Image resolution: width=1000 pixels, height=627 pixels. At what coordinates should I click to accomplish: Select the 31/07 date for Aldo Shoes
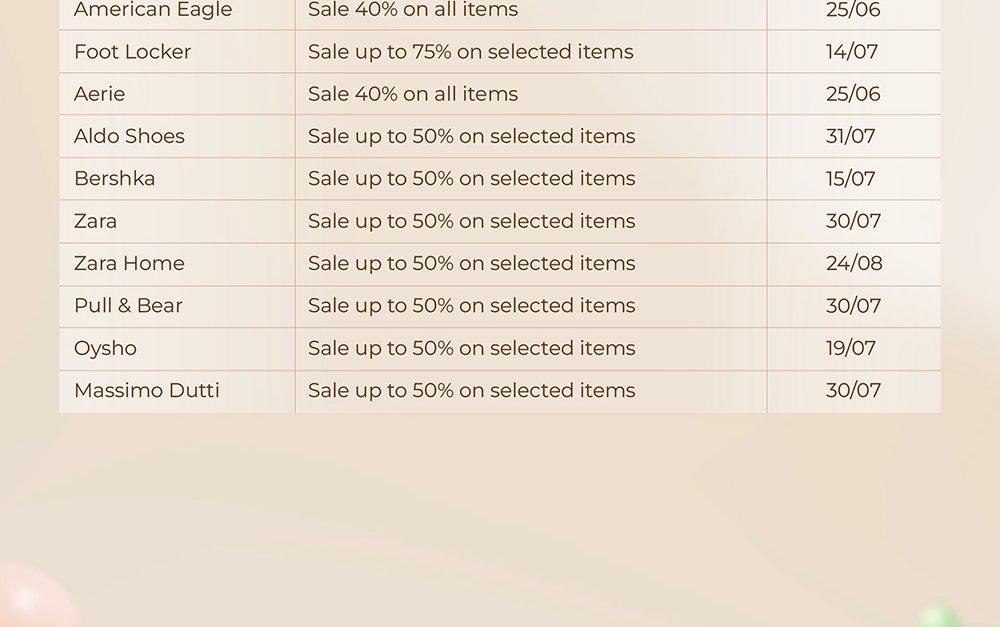(851, 136)
